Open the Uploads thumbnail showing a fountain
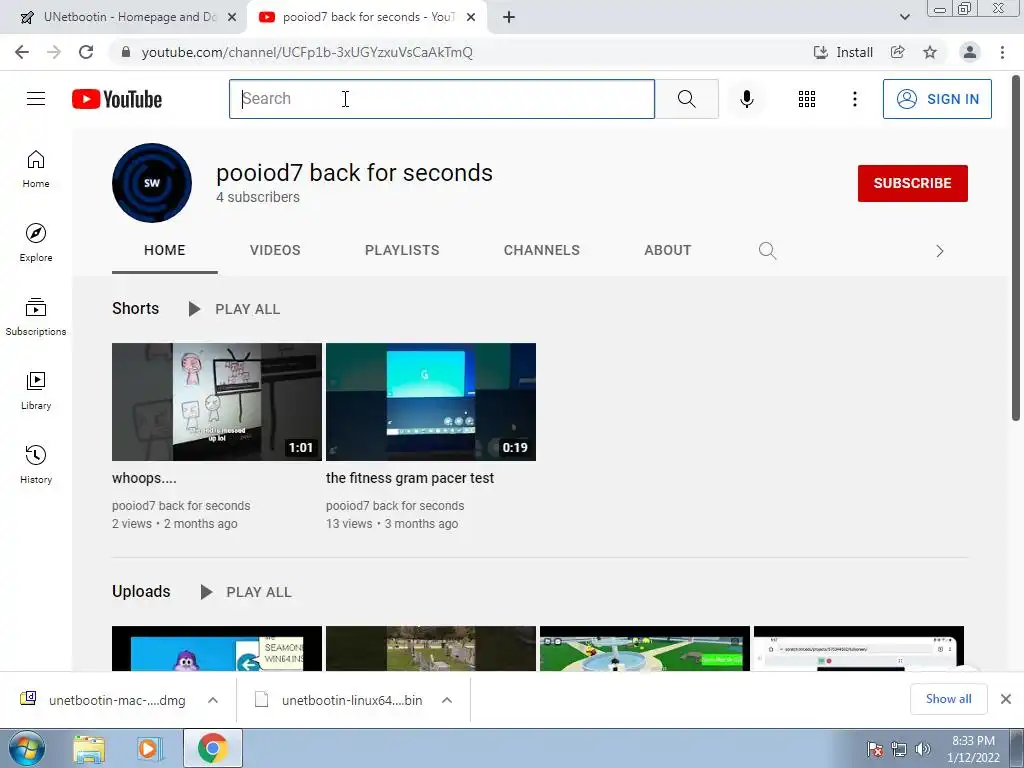This screenshot has width=1024, height=768. click(x=645, y=648)
